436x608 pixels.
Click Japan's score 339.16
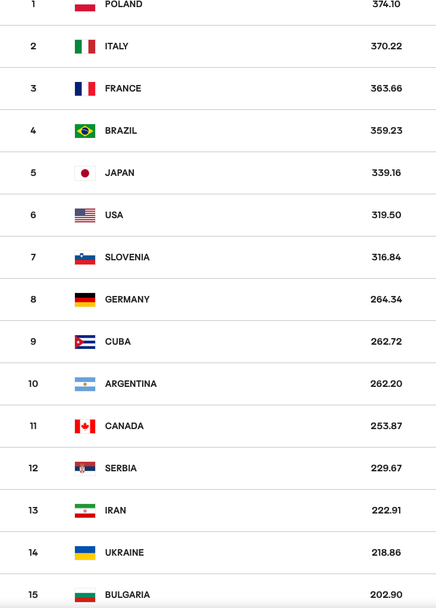pyautogui.click(x=386, y=173)
